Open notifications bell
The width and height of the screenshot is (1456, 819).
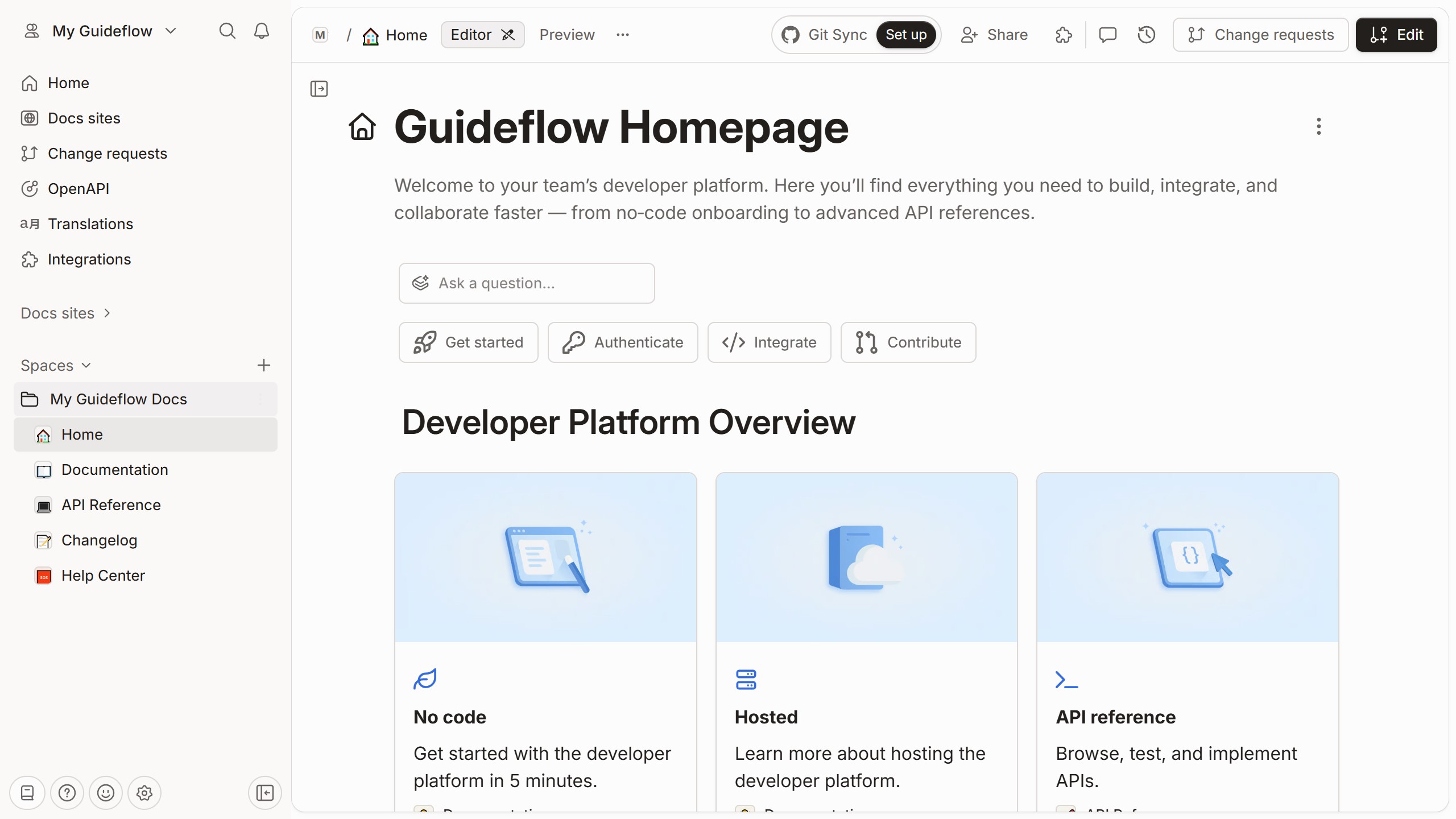coord(262,31)
